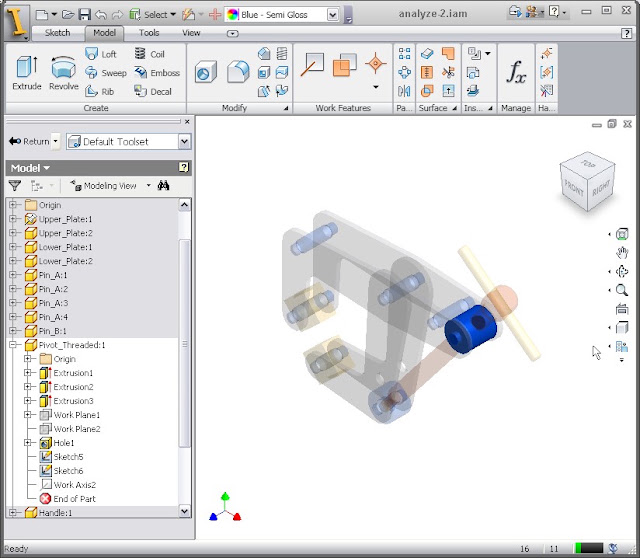
Task: Activate the Rib tool
Action: coord(100,91)
